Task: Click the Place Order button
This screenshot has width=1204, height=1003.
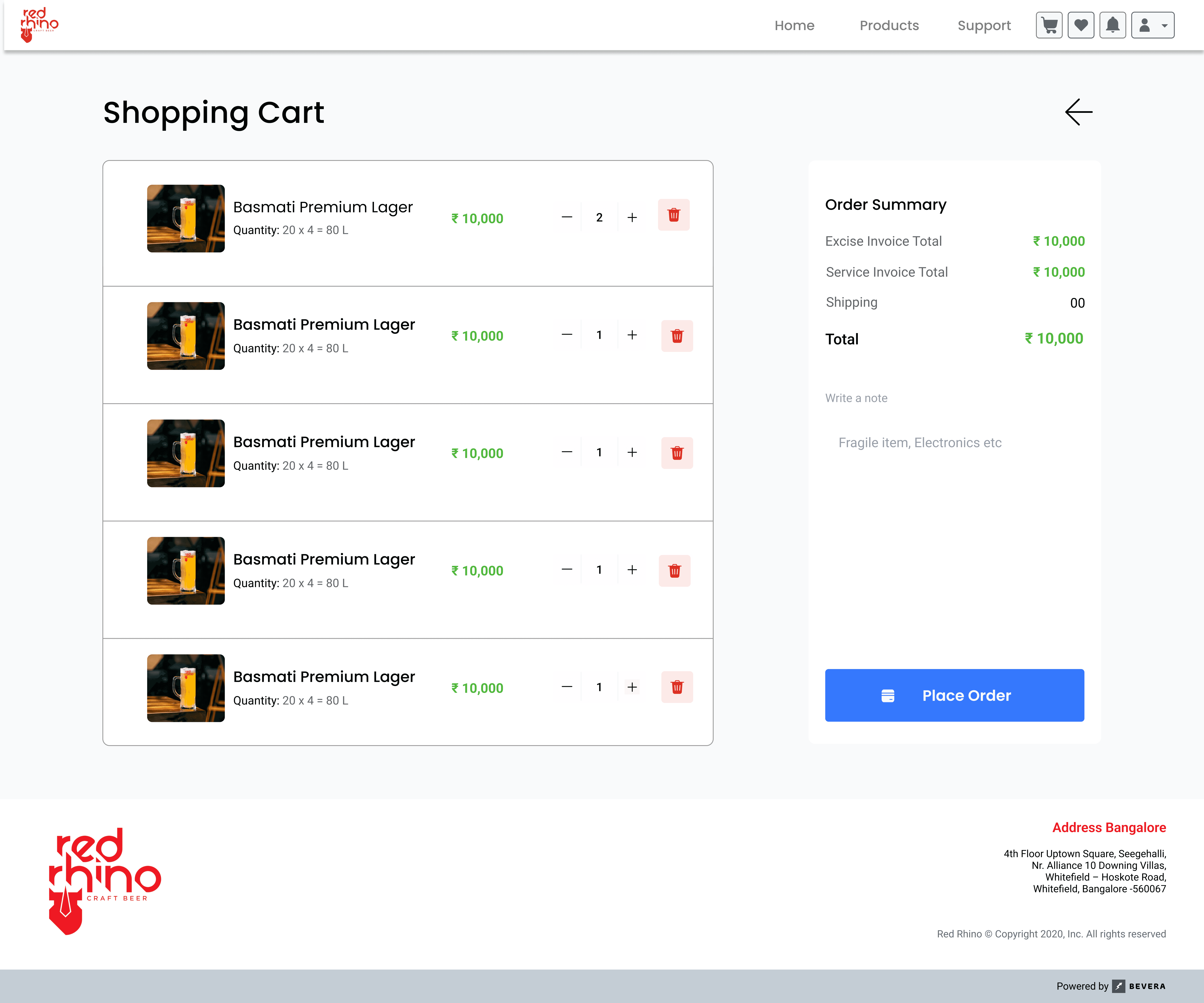Action: pyautogui.click(x=955, y=695)
